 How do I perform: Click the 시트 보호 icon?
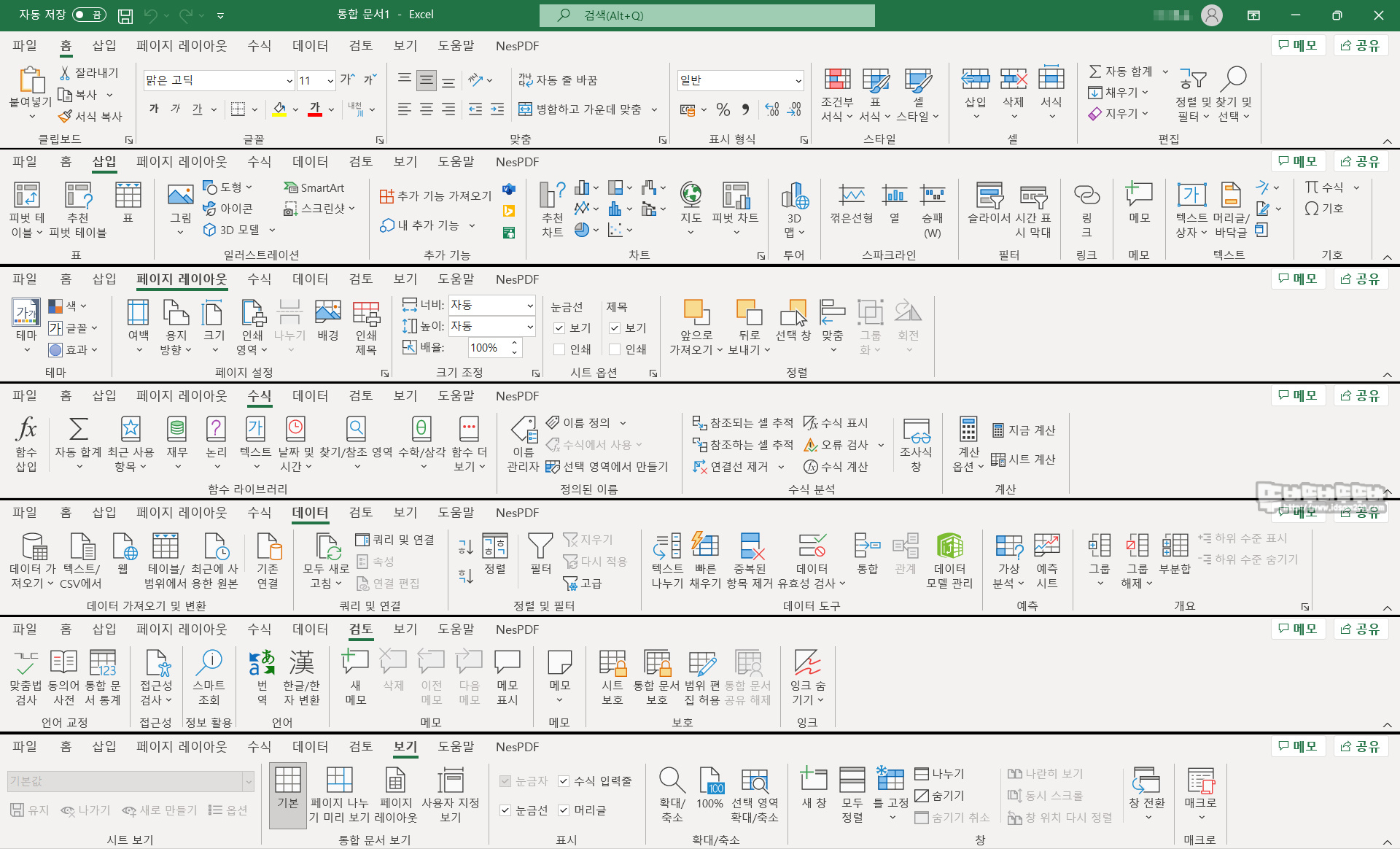(612, 664)
